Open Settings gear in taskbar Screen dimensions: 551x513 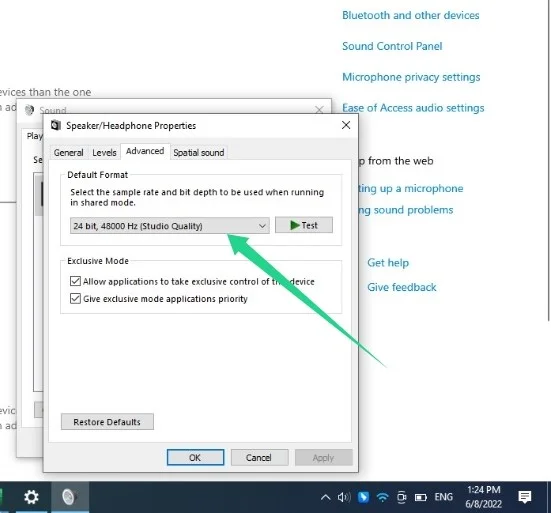tap(31, 497)
